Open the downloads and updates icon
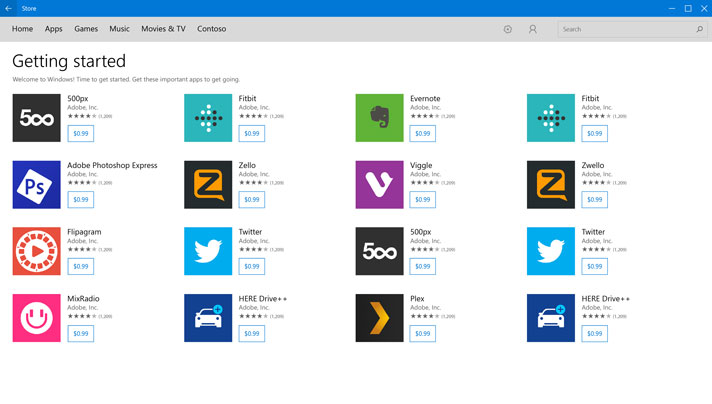The image size is (712, 404). pyautogui.click(x=508, y=29)
